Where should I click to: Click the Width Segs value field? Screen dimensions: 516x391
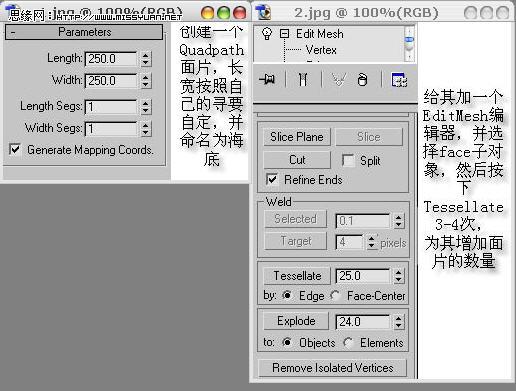pos(111,129)
